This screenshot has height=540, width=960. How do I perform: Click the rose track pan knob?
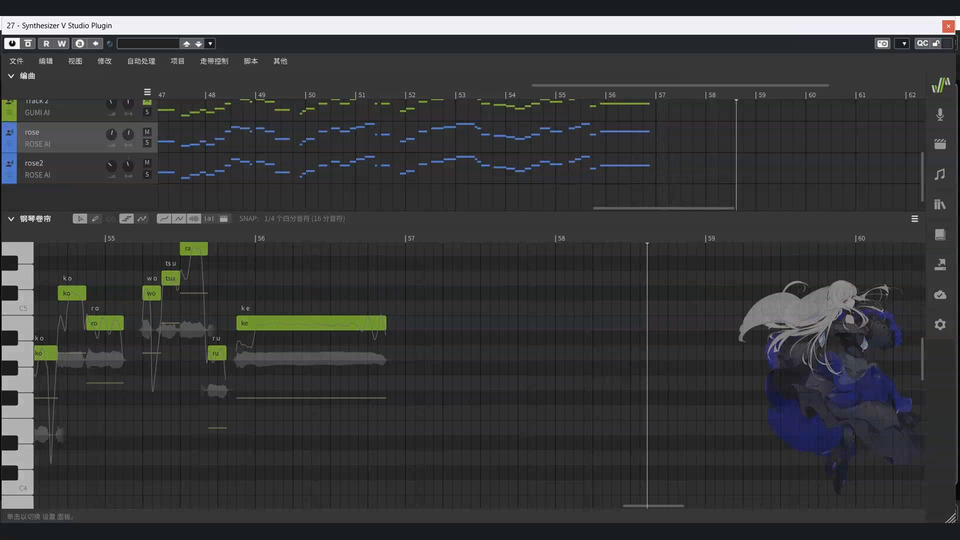pyautogui.click(x=128, y=134)
